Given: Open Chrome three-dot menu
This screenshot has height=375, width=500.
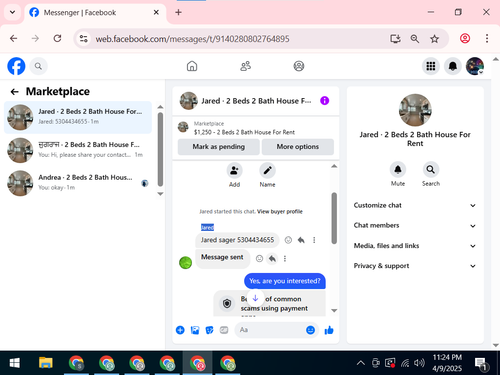Looking at the screenshot, I should (487, 39).
